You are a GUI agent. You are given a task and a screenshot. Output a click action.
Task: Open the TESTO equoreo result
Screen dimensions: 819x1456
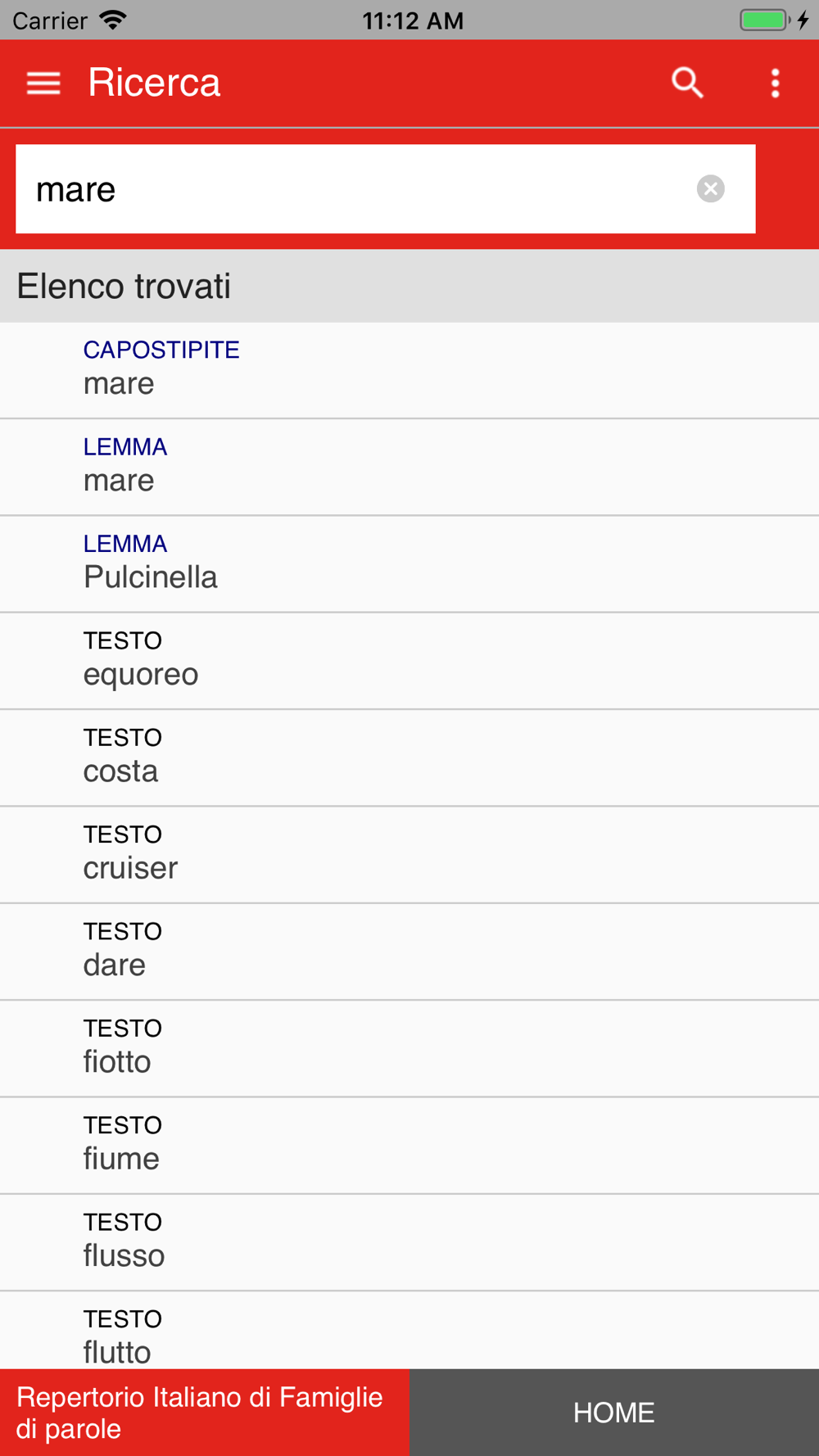(409, 660)
